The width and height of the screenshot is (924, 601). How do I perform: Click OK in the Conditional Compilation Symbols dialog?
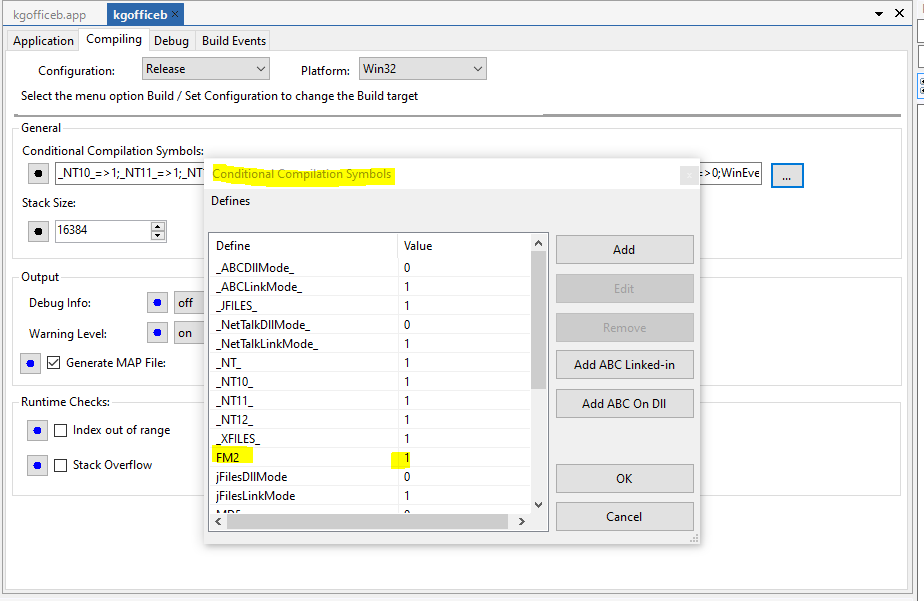coord(624,479)
